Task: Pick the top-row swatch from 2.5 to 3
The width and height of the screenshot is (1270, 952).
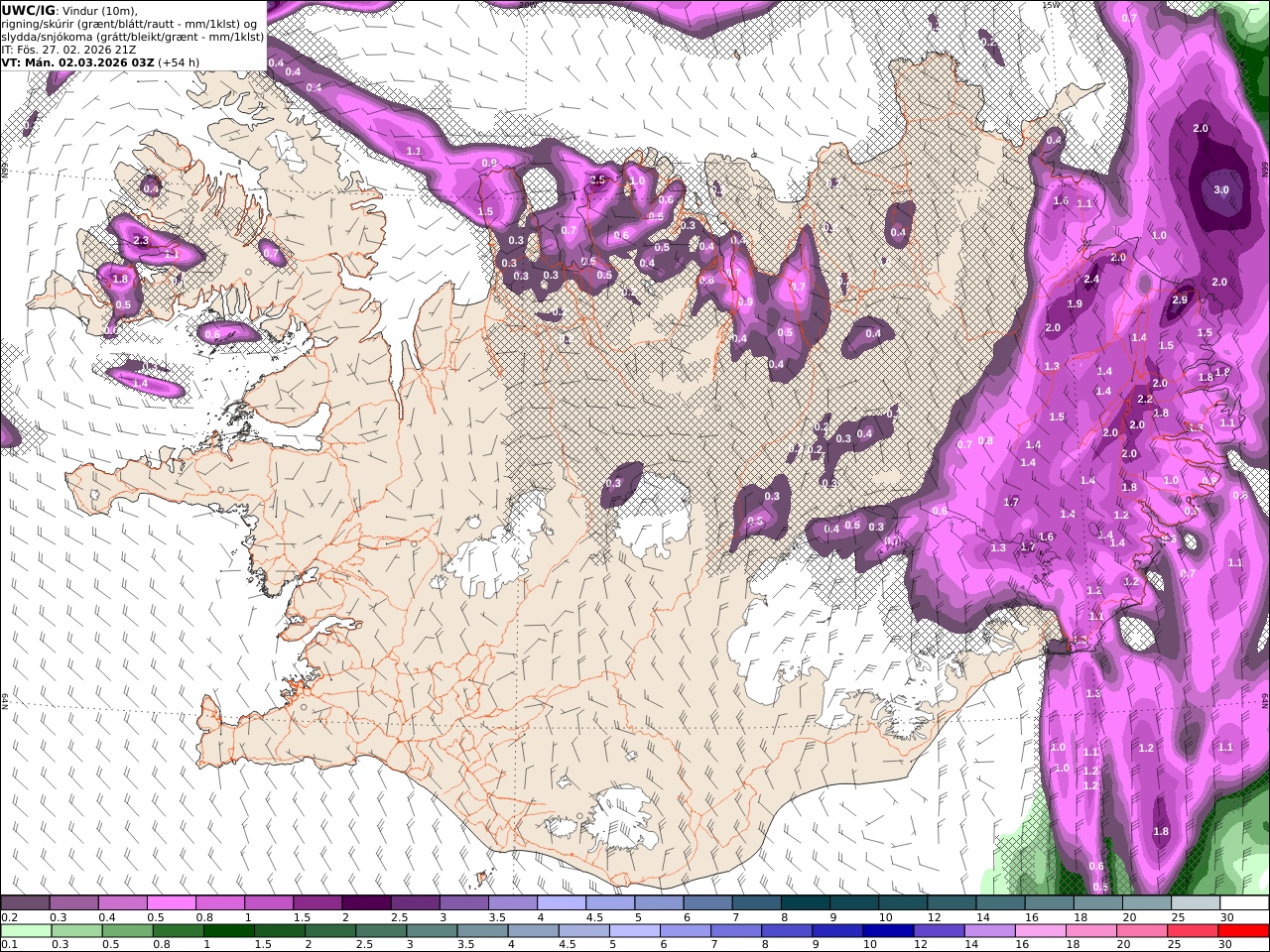Action: point(415,903)
